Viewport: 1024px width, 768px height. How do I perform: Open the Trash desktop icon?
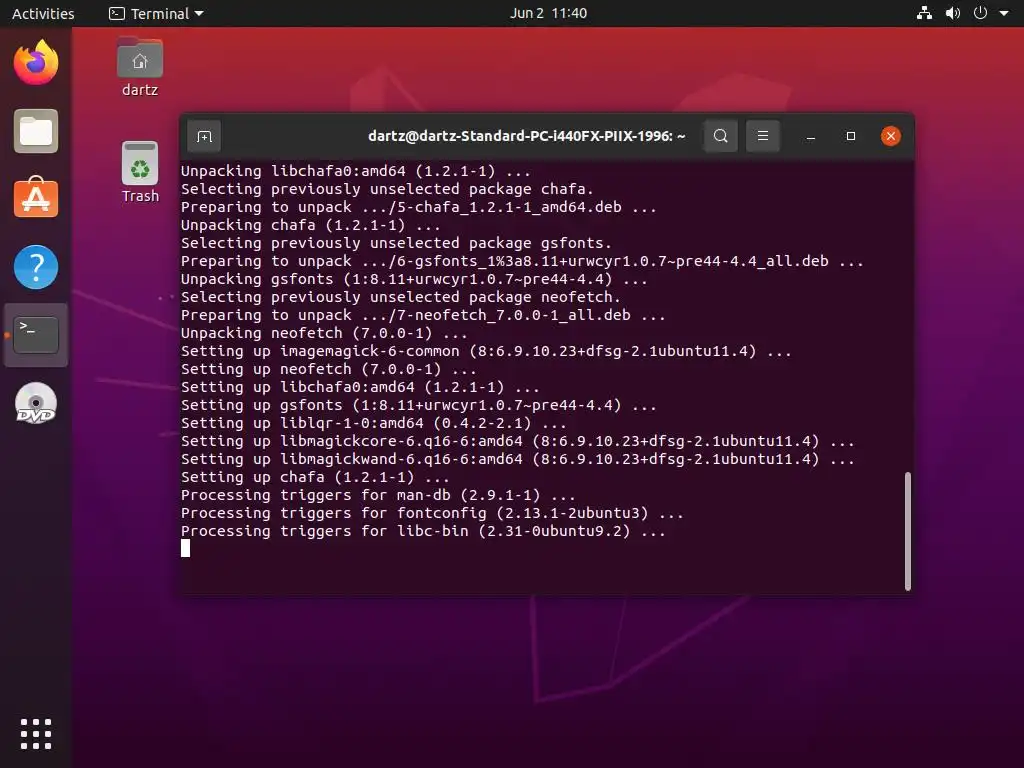click(x=140, y=172)
